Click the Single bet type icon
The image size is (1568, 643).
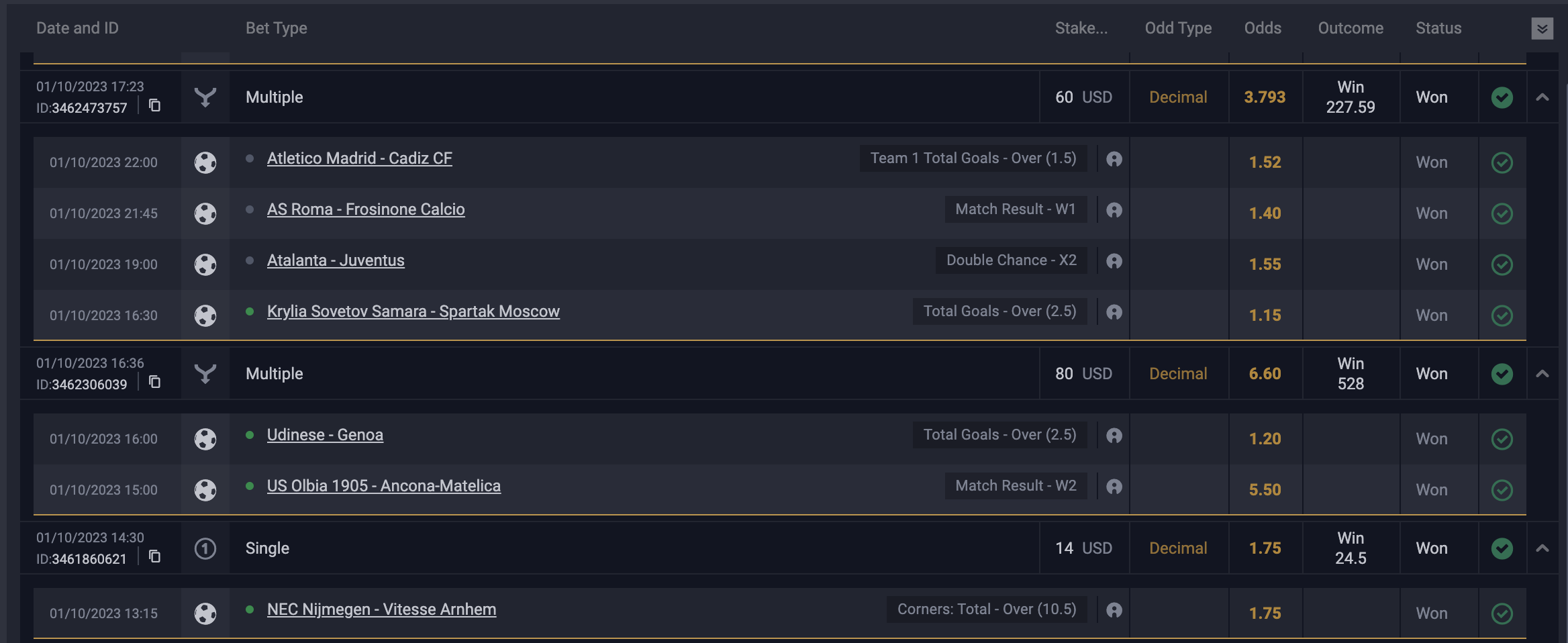(x=205, y=548)
